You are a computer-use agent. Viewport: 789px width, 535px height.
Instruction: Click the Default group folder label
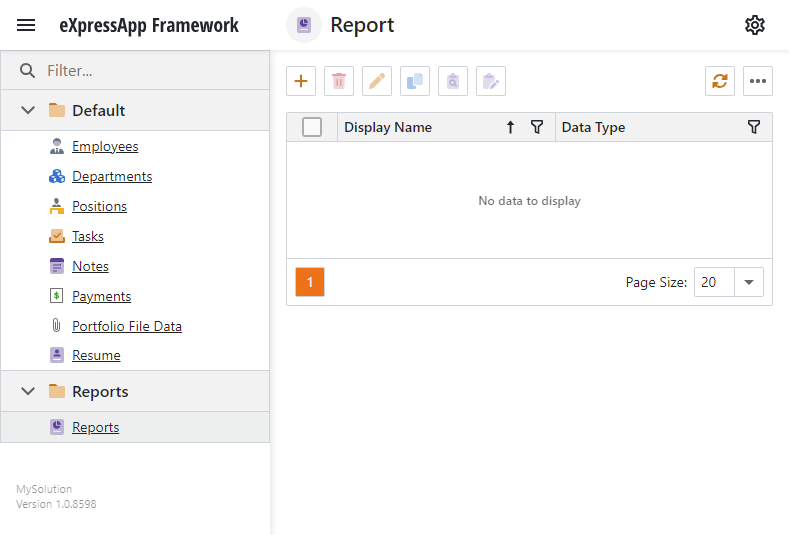pos(99,110)
